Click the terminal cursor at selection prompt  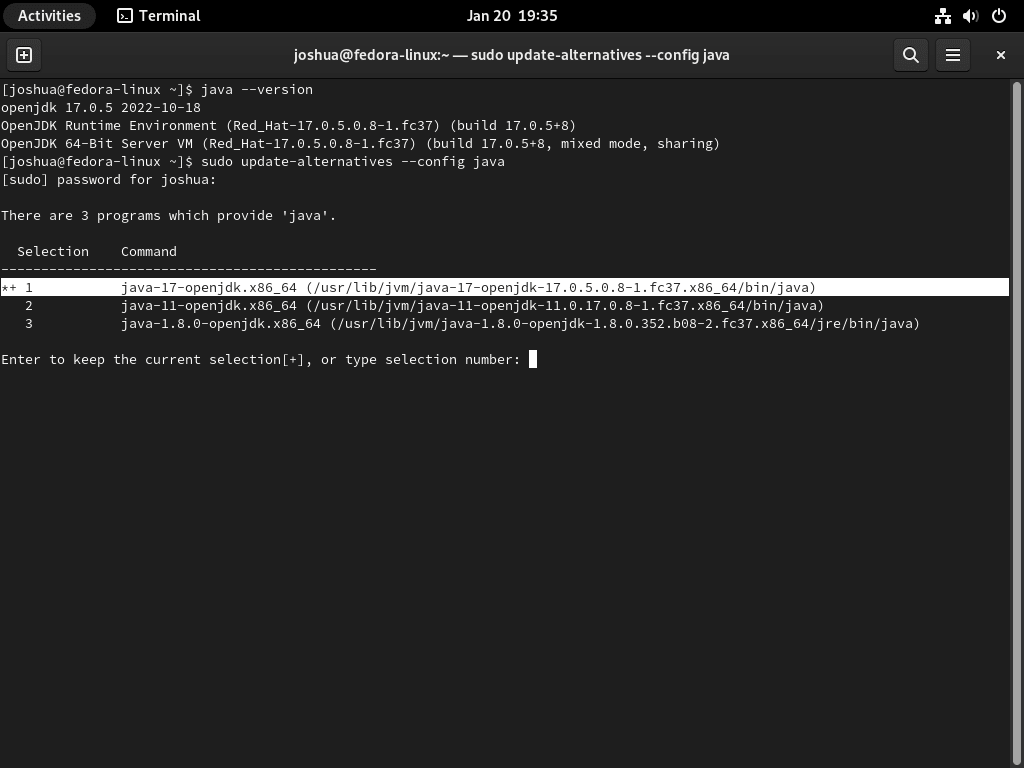pos(533,359)
